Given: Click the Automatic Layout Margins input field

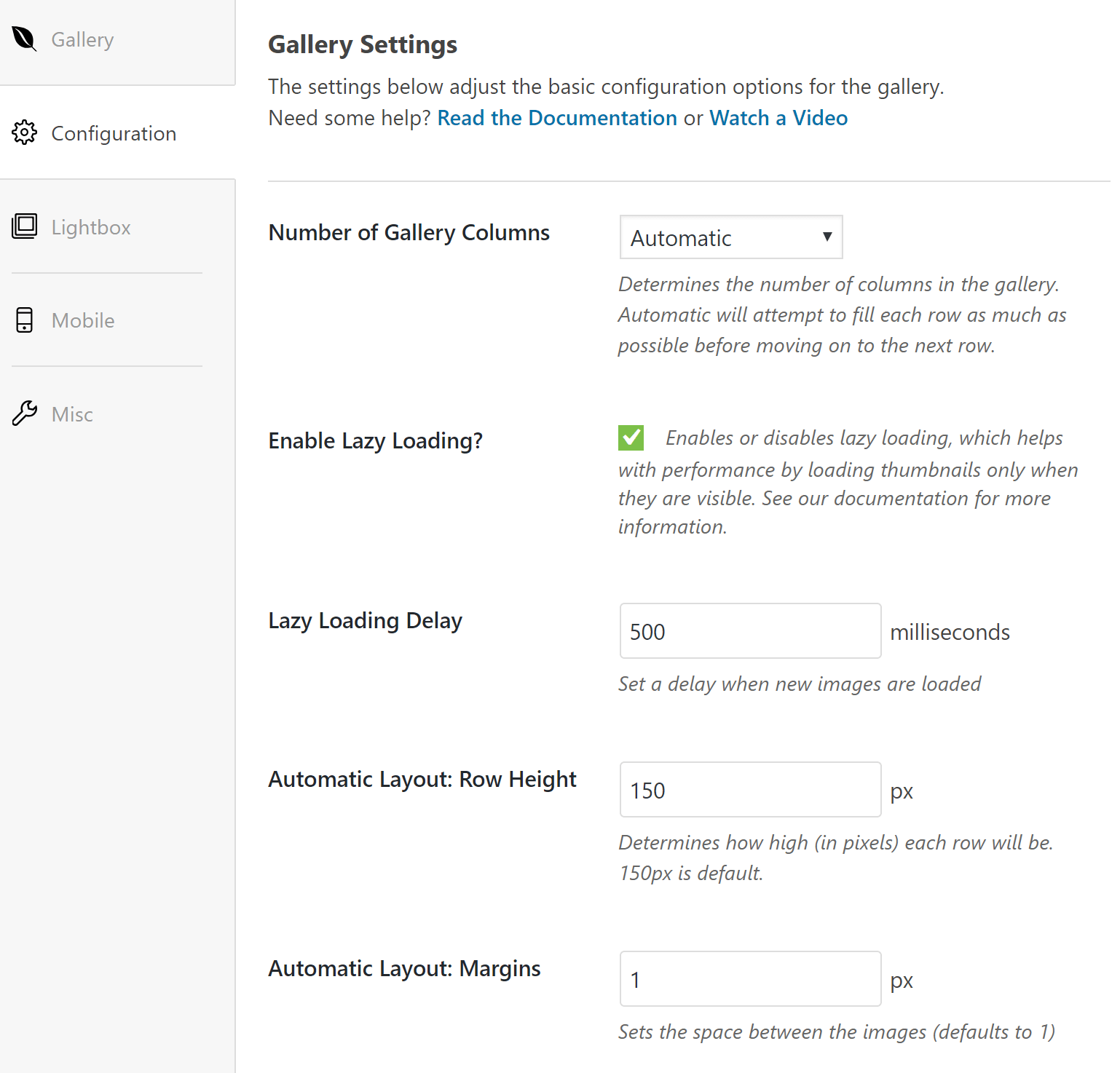Looking at the screenshot, I should (749, 979).
